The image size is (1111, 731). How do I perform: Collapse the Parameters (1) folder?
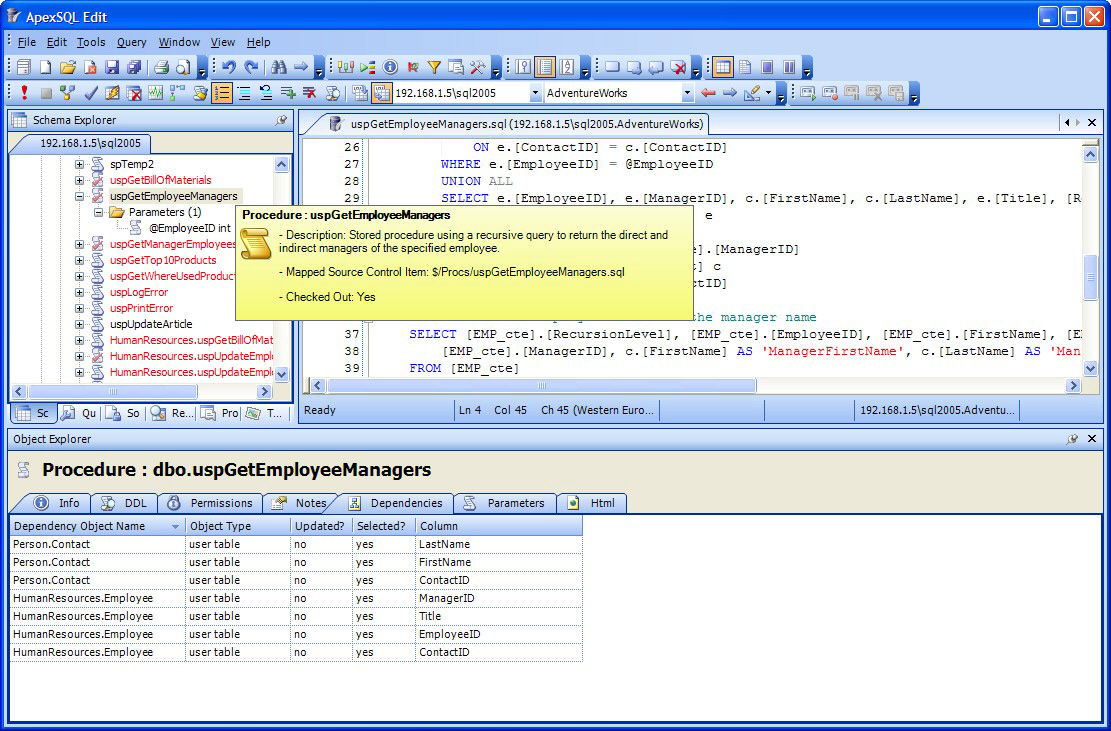98,212
